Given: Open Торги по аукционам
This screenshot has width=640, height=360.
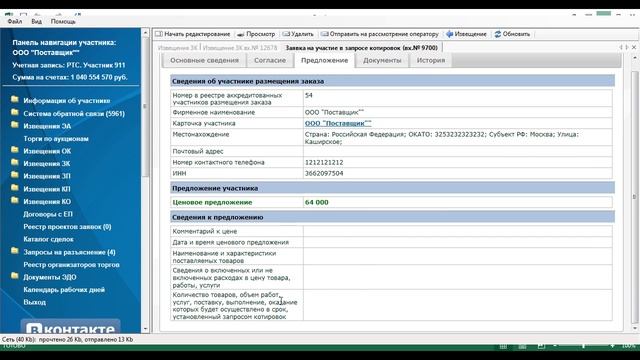Looking at the screenshot, I should tap(56, 139).
